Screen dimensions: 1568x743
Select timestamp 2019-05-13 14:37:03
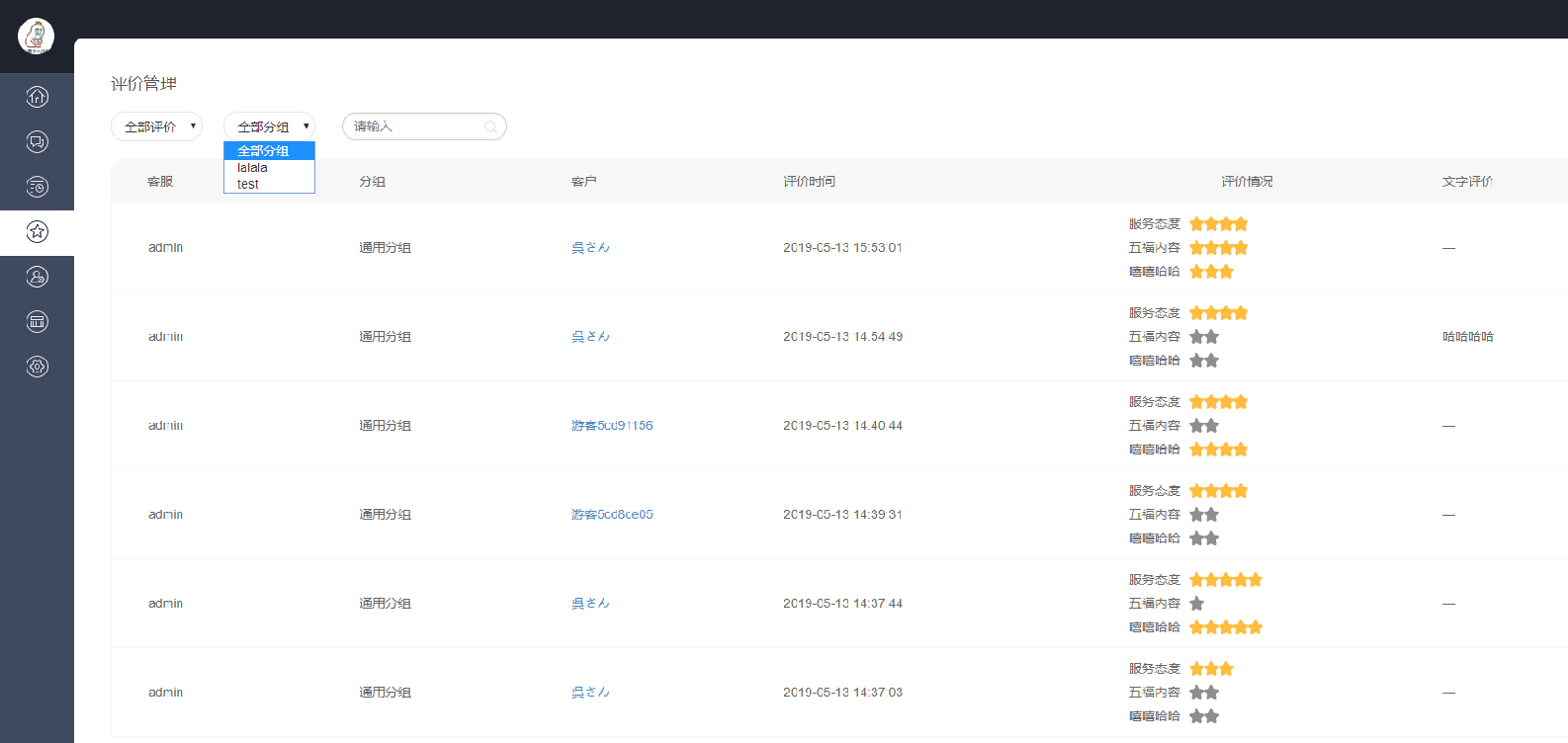click(842, 693)
